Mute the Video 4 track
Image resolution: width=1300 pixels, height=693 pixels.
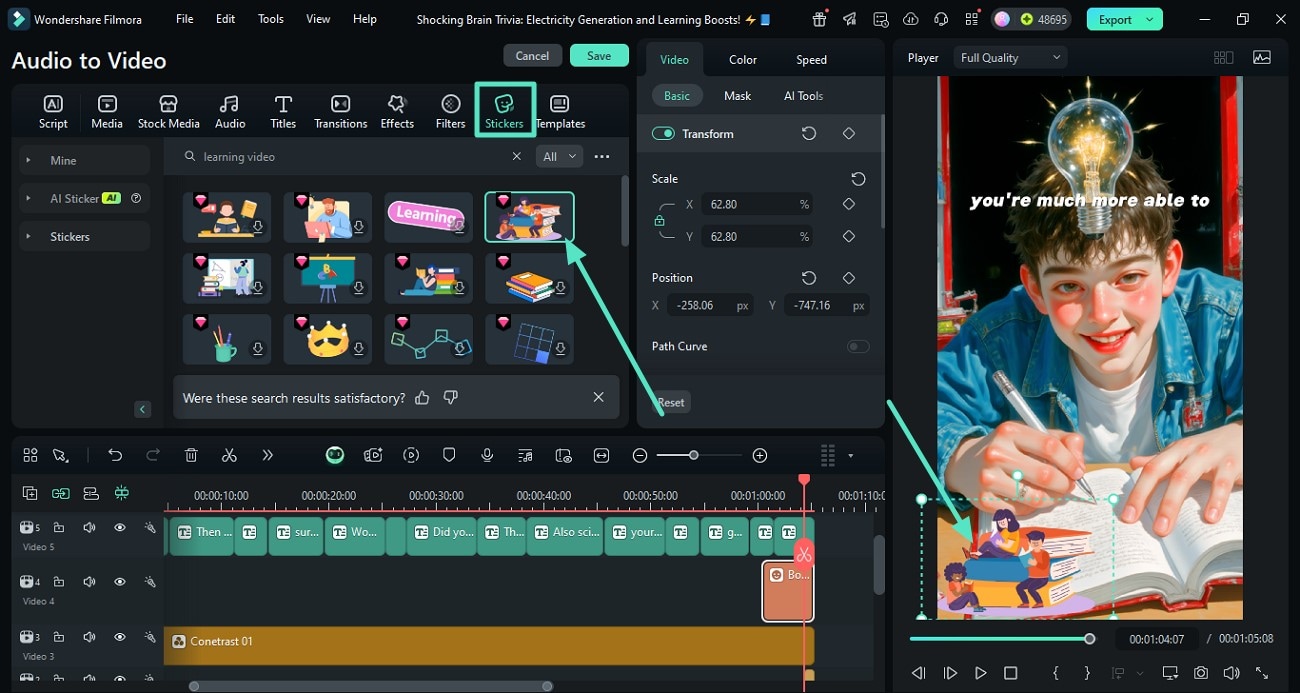(x=89, y=581)
